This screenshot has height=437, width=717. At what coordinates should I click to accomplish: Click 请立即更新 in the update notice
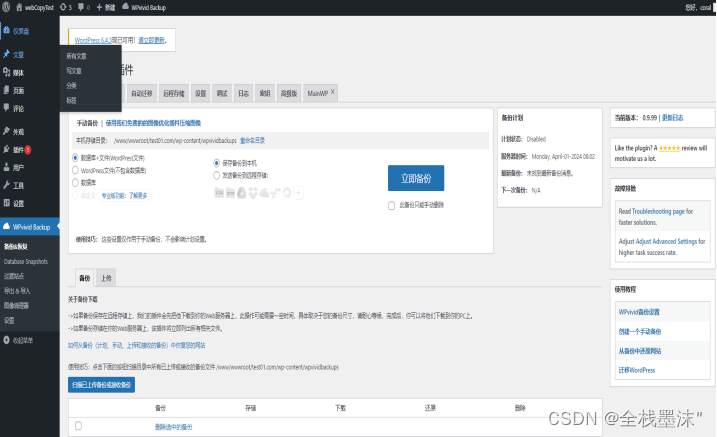pyautogui.click(x=151, y=40)
